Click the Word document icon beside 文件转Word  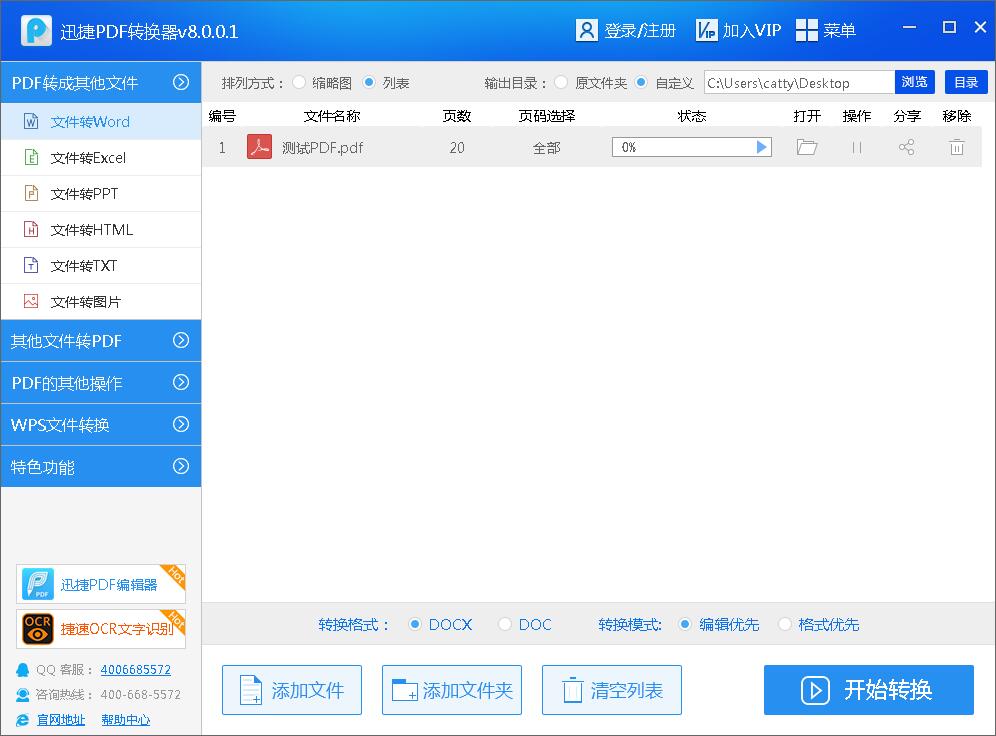pyautogui.click(x=31, y=121)
